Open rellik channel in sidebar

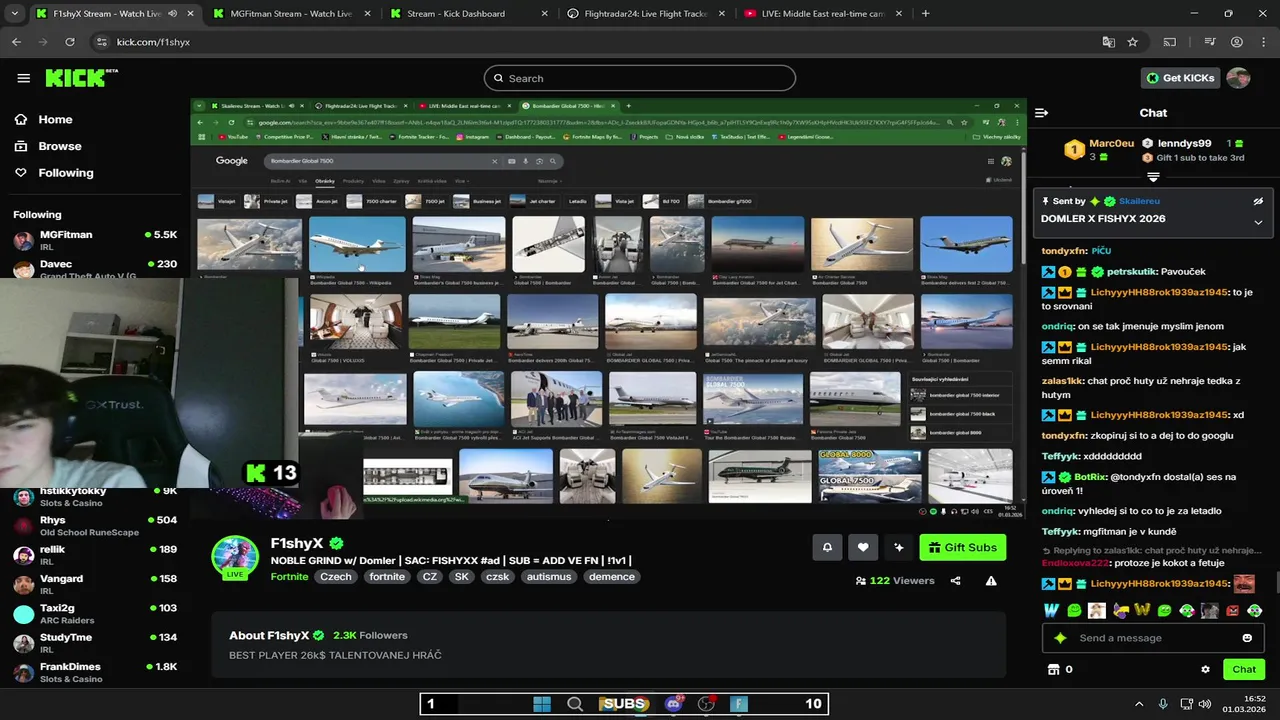[95, 555]
